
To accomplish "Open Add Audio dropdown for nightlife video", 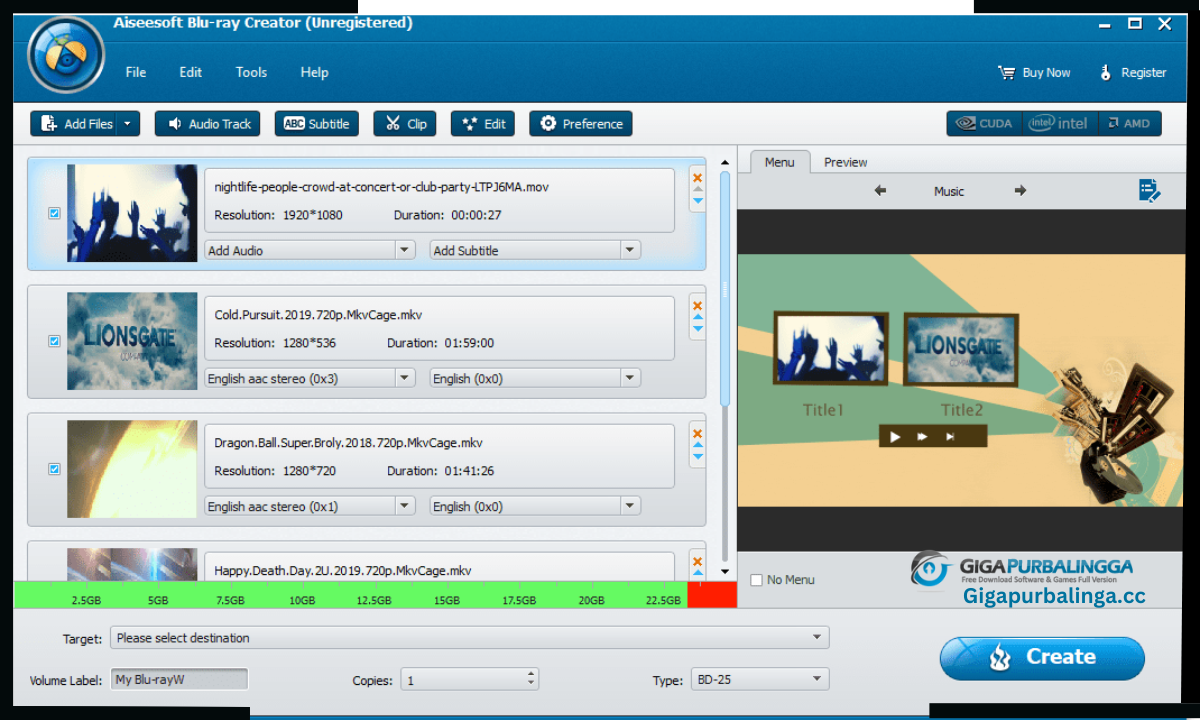I will click(309, 250).
